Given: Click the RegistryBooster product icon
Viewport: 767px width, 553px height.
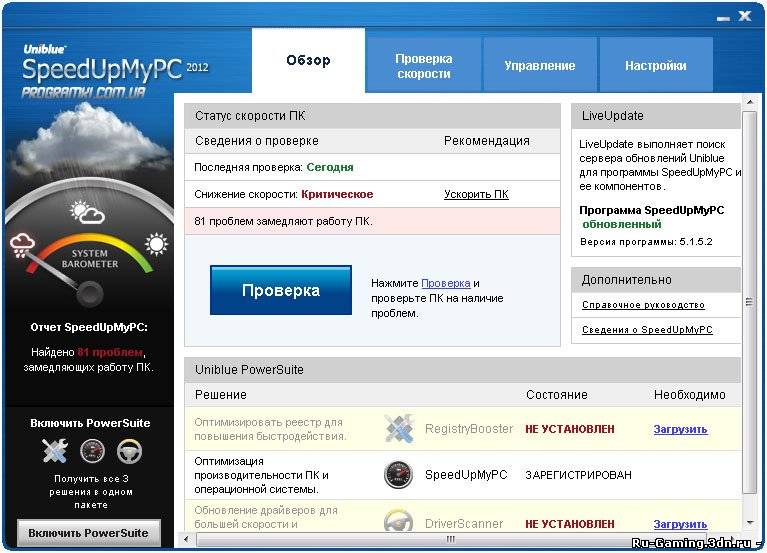Looking at the screenshot, I should click(399, 428).
